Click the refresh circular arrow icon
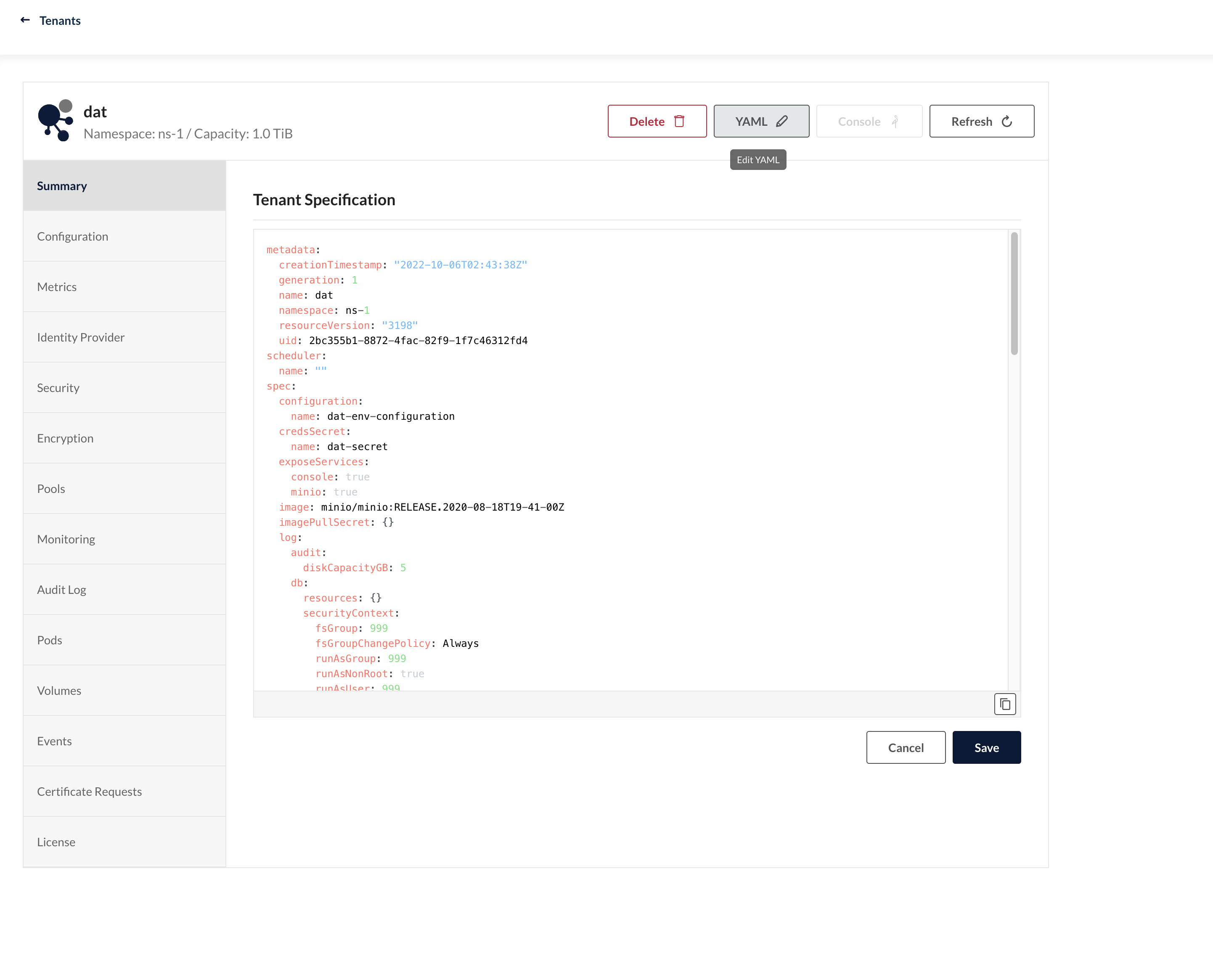Viewport: 1213px width, 980px height. tap(1007, 122)
